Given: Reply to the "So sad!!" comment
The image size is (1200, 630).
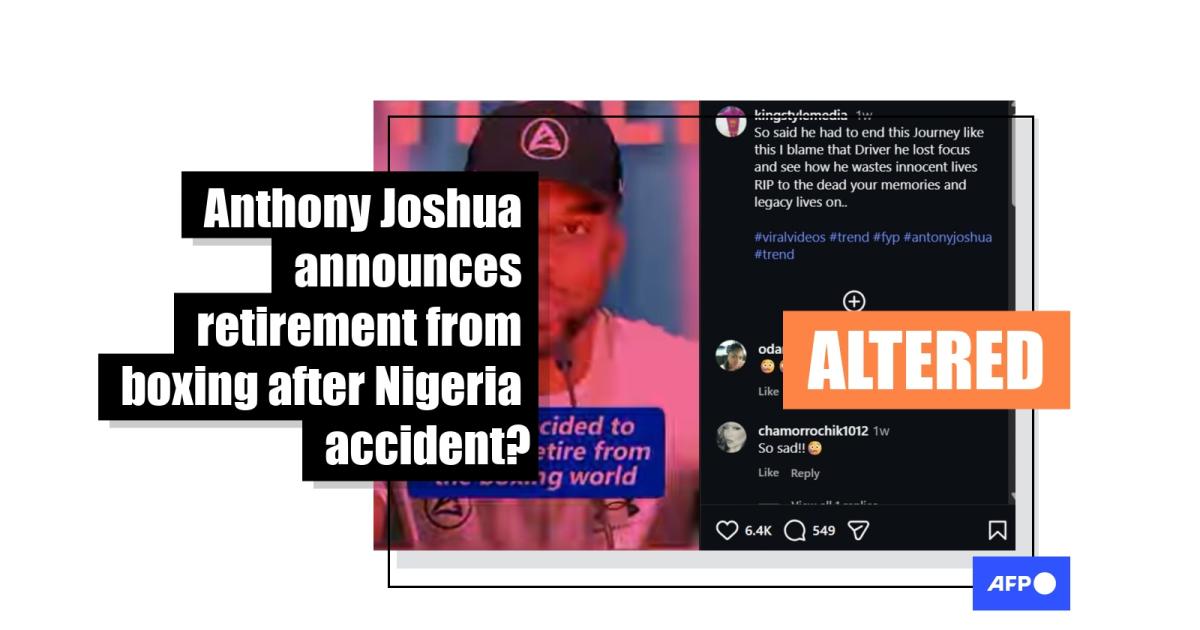Looking at the screenshot, I should tap(805, 473).
